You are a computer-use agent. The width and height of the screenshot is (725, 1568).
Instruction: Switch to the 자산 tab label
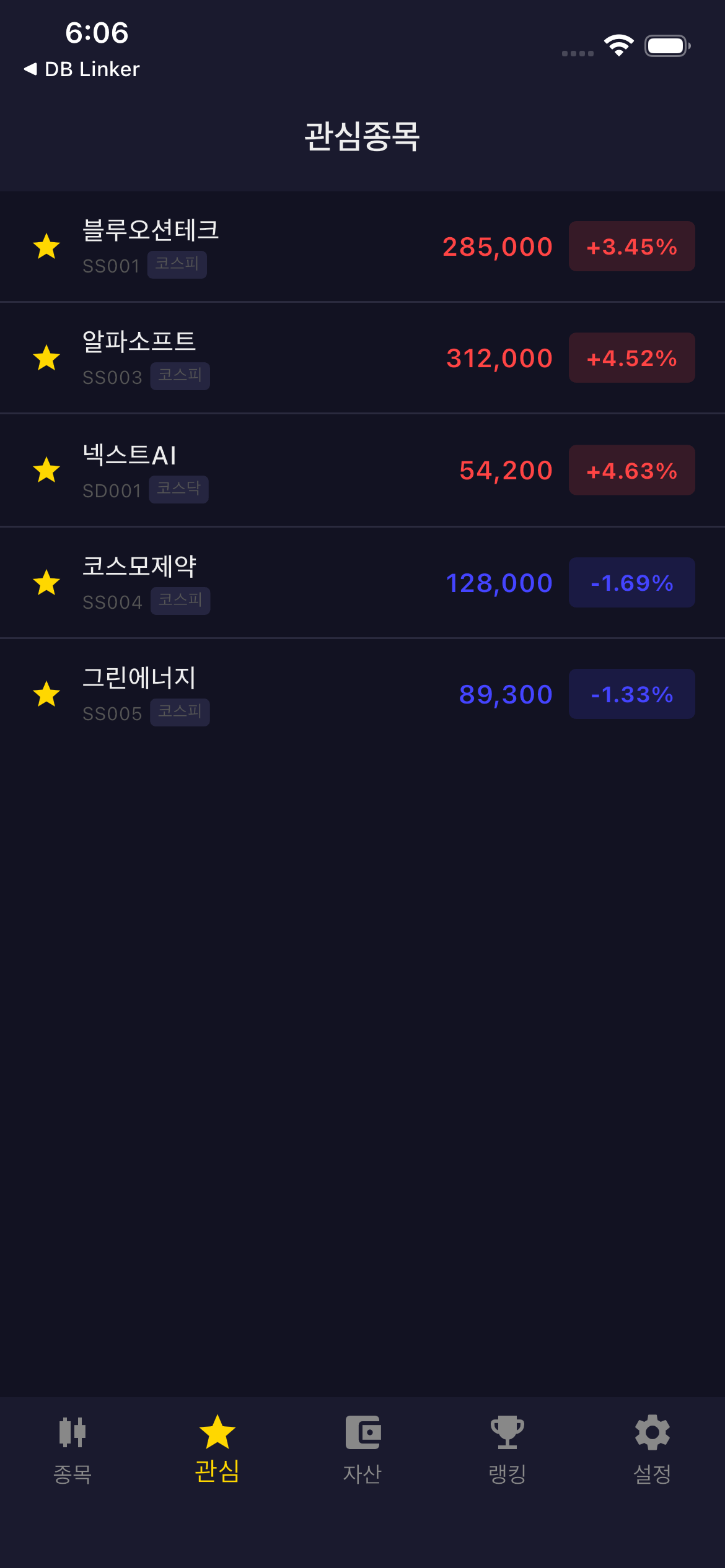[362, 1474]
